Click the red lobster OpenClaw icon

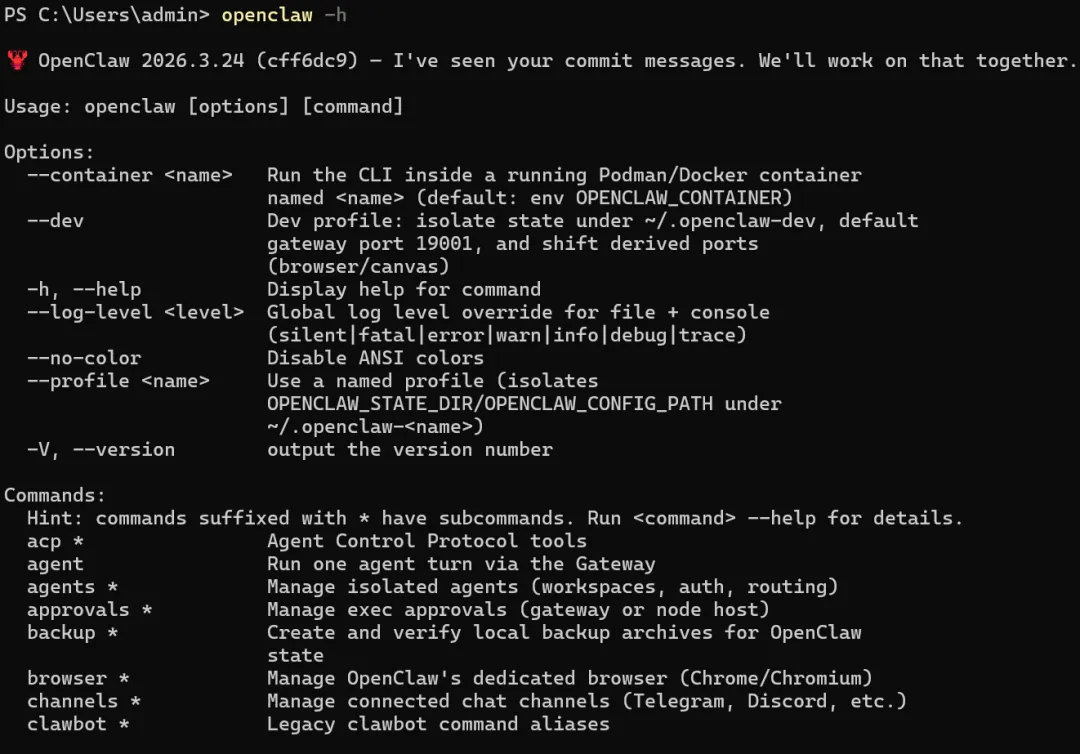(16, 61)
